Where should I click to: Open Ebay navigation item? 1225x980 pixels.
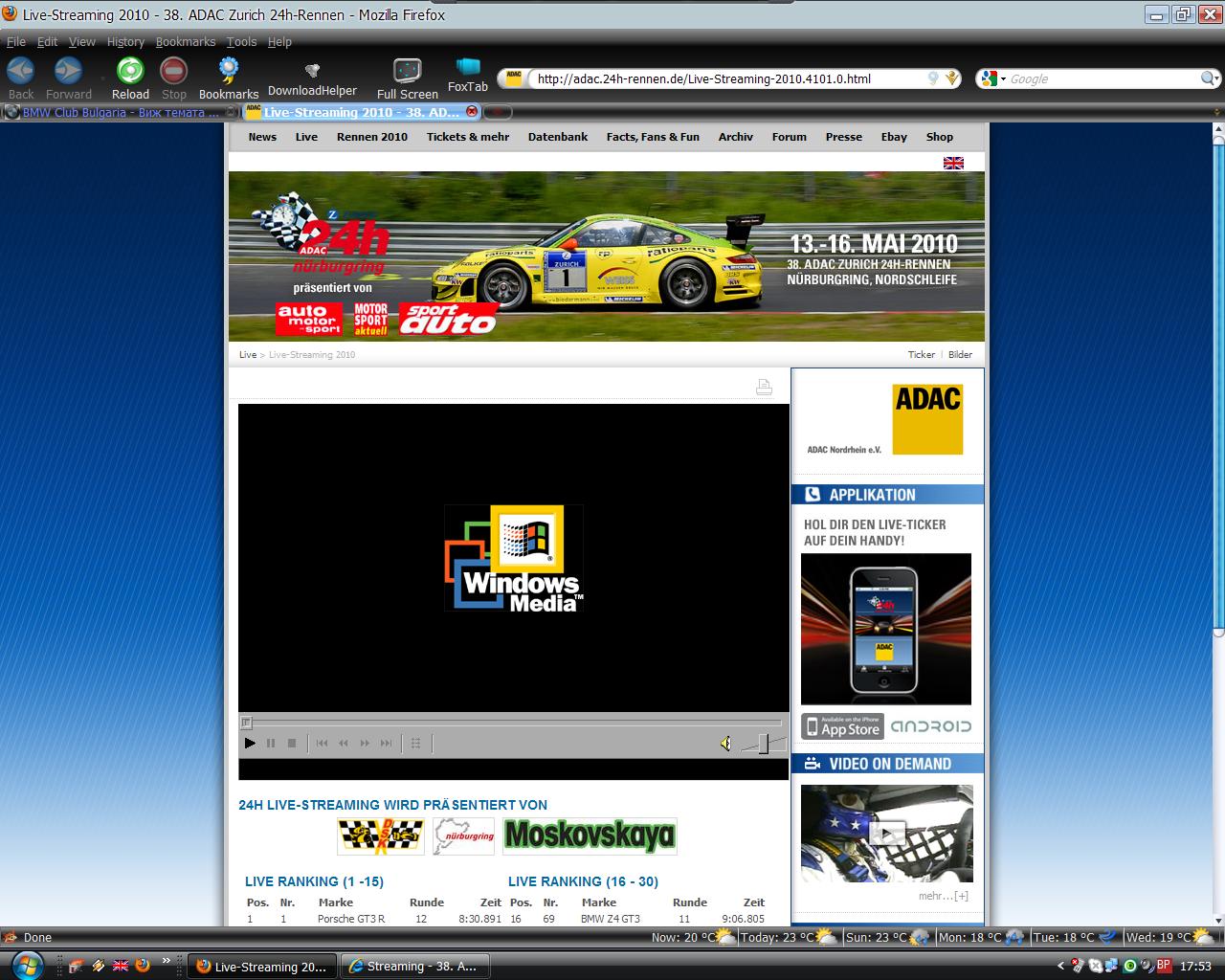click(894, 137)
